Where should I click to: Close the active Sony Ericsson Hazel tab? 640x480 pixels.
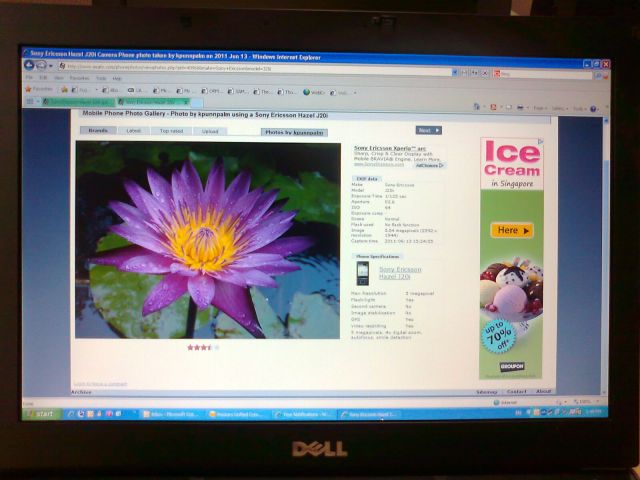coord(186,102)
